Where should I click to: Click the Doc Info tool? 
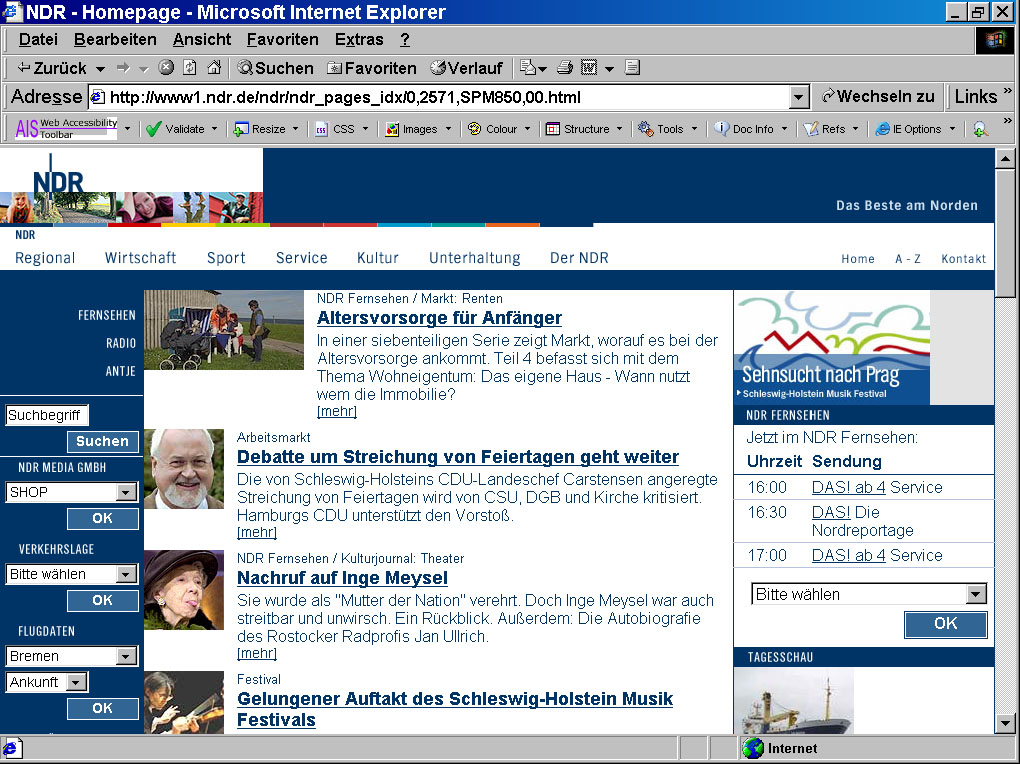click(744, 129)
